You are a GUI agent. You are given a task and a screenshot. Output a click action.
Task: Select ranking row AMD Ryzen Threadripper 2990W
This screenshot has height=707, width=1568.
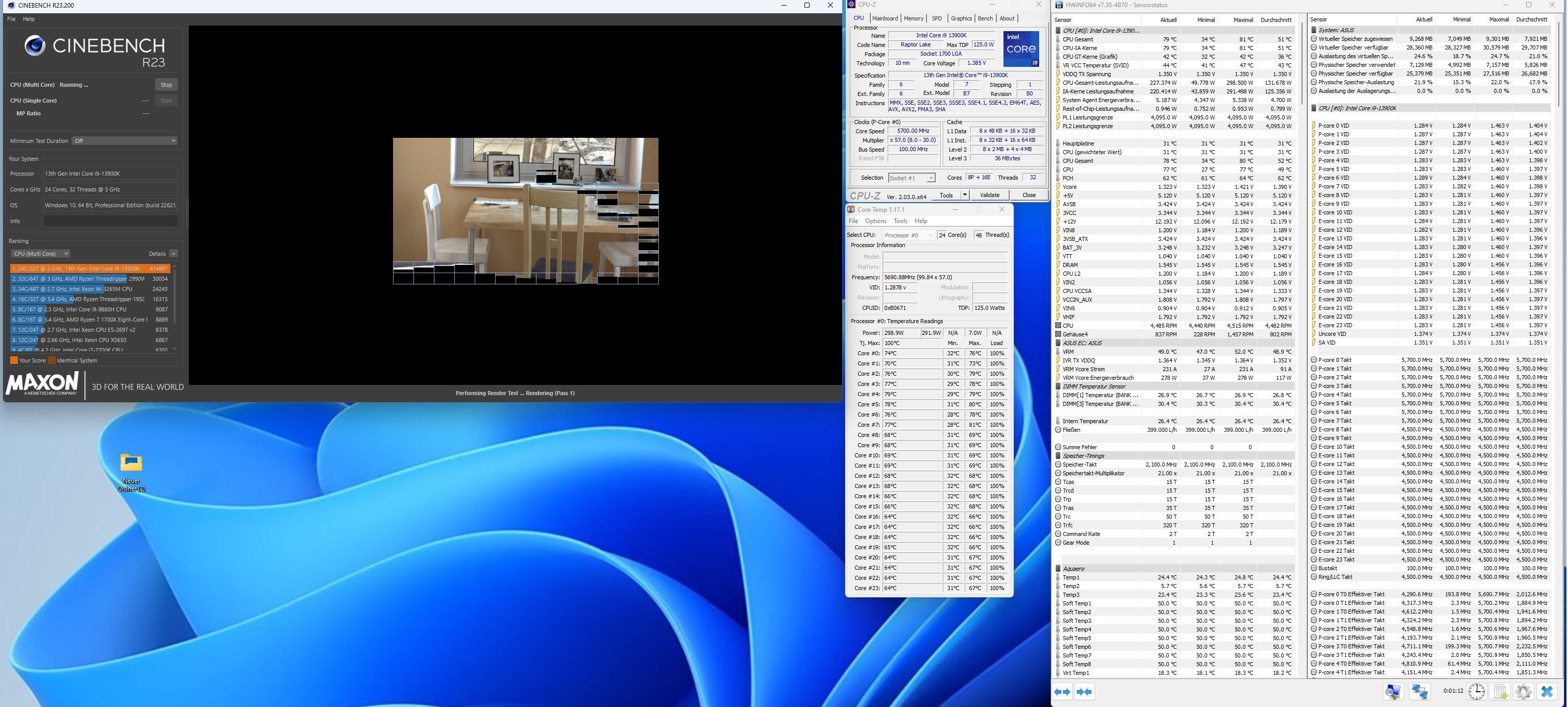90,279
